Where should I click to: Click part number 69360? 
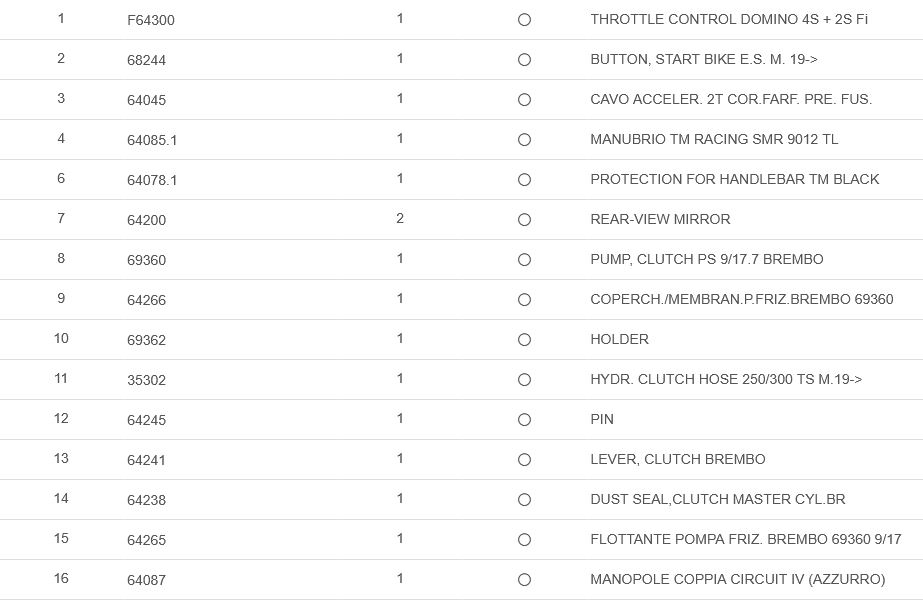(146, 260)
